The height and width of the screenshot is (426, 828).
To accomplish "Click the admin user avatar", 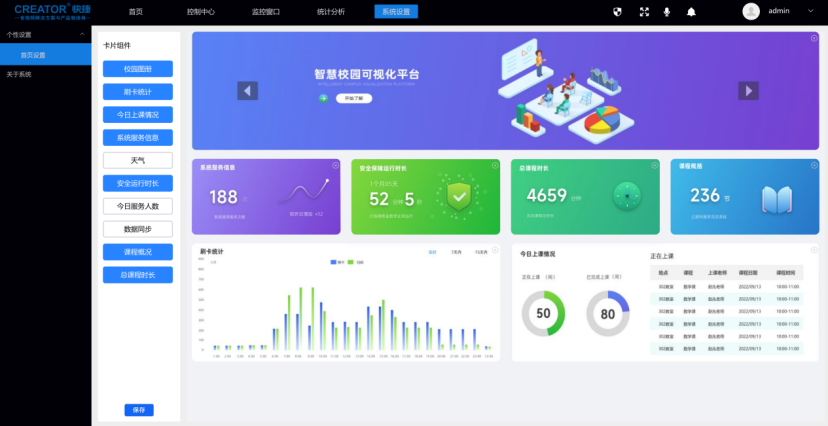I will tap(751, 11).
